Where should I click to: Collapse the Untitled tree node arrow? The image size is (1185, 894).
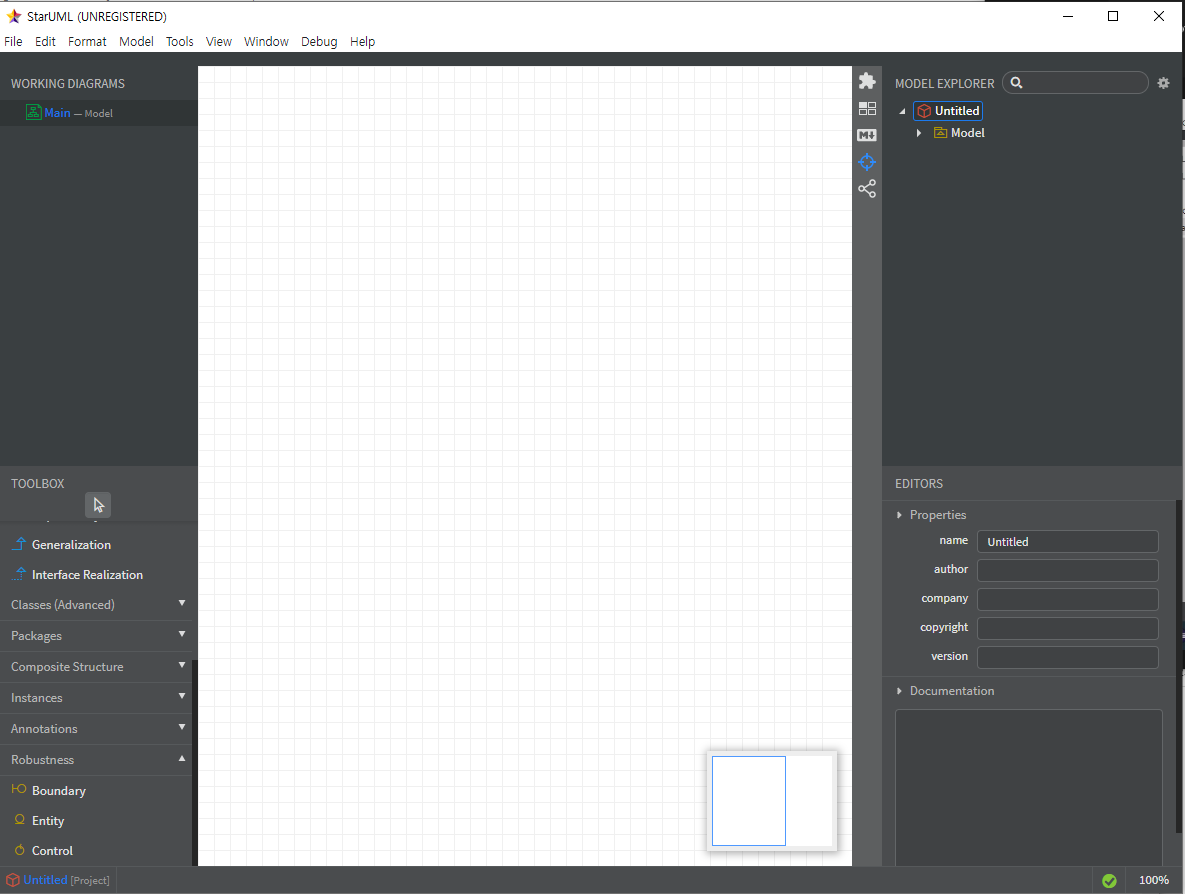tap(902, 111)
